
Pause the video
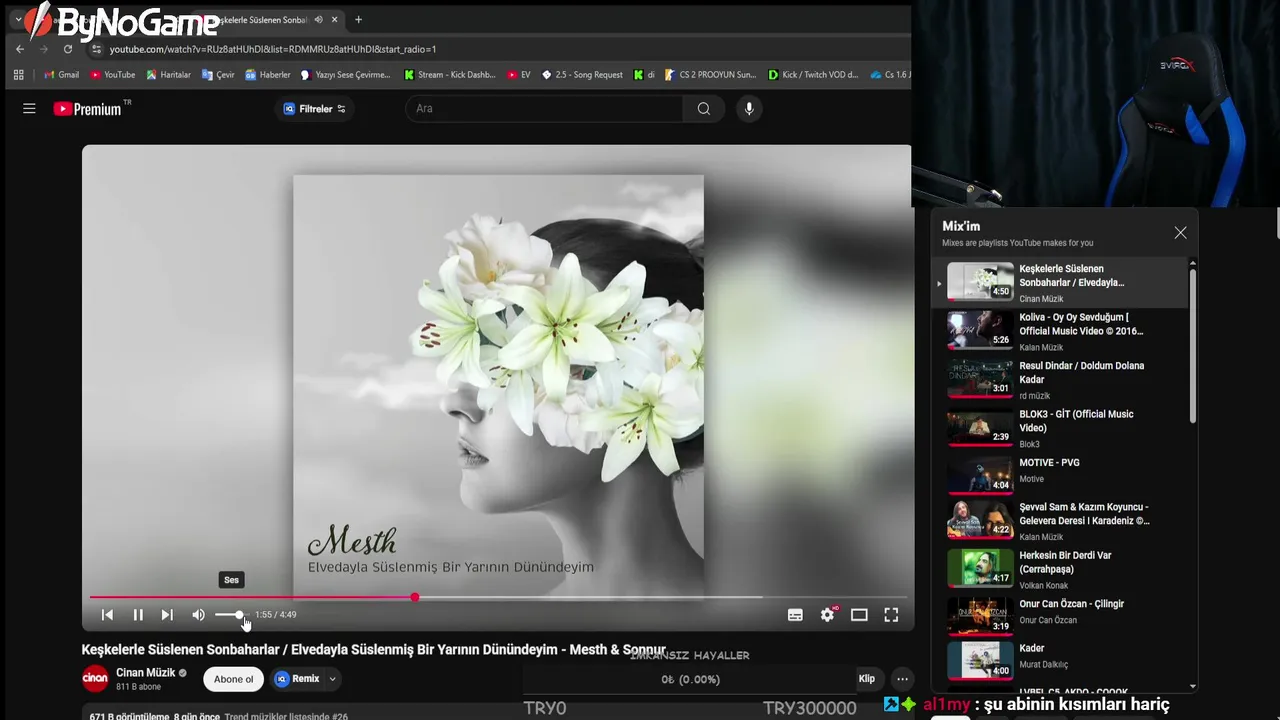click(138, 615)
